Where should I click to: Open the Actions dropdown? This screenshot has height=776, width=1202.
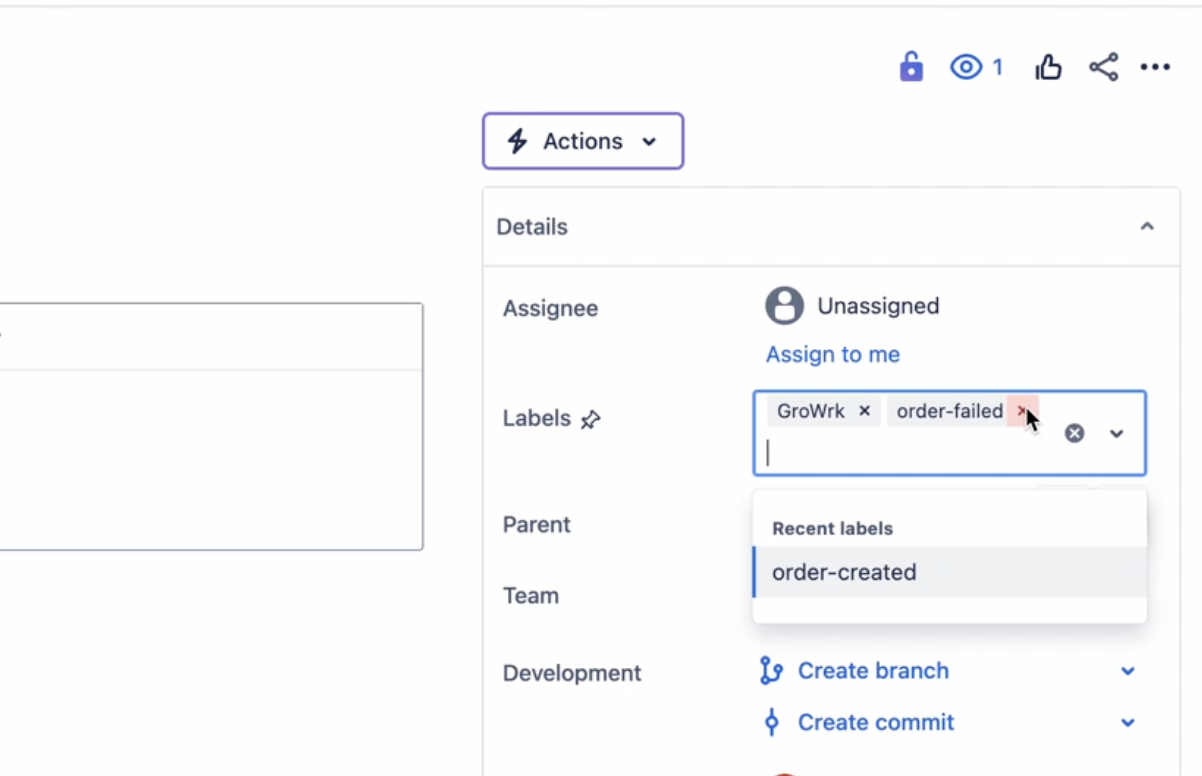tap(583, 141)
